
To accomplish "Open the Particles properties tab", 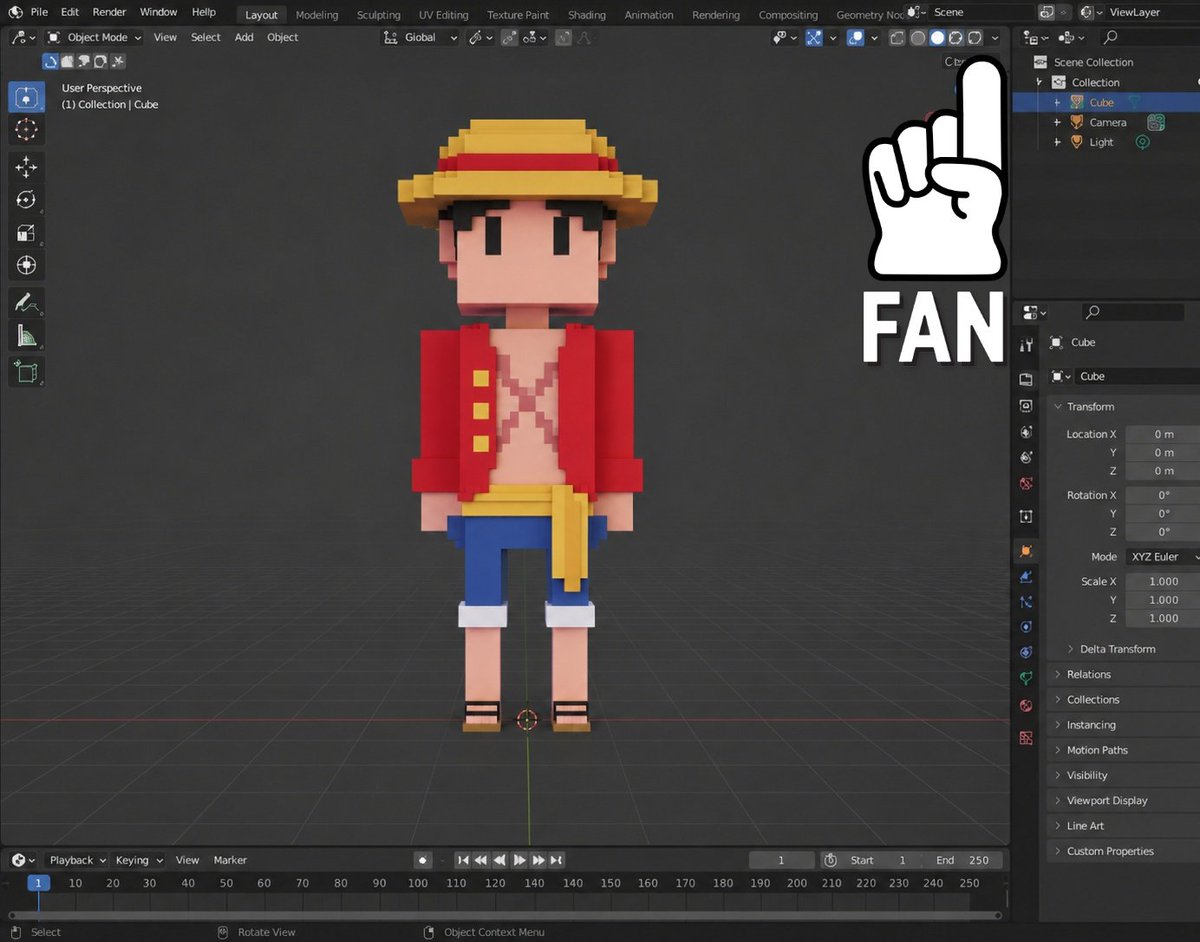I will pyautogui.click(x=1026, y=602).
